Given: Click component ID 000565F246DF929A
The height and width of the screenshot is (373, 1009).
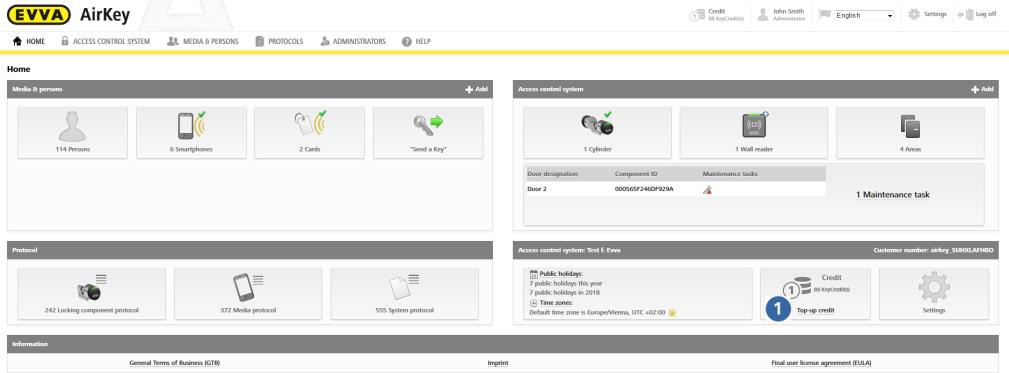Looking at the screenshot, I should click(x=644, y=189).
